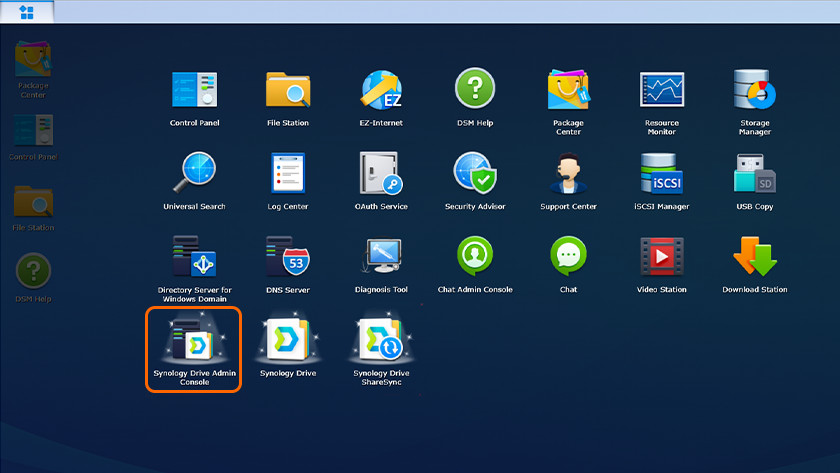Open Log Center

(x=288, y=175)
